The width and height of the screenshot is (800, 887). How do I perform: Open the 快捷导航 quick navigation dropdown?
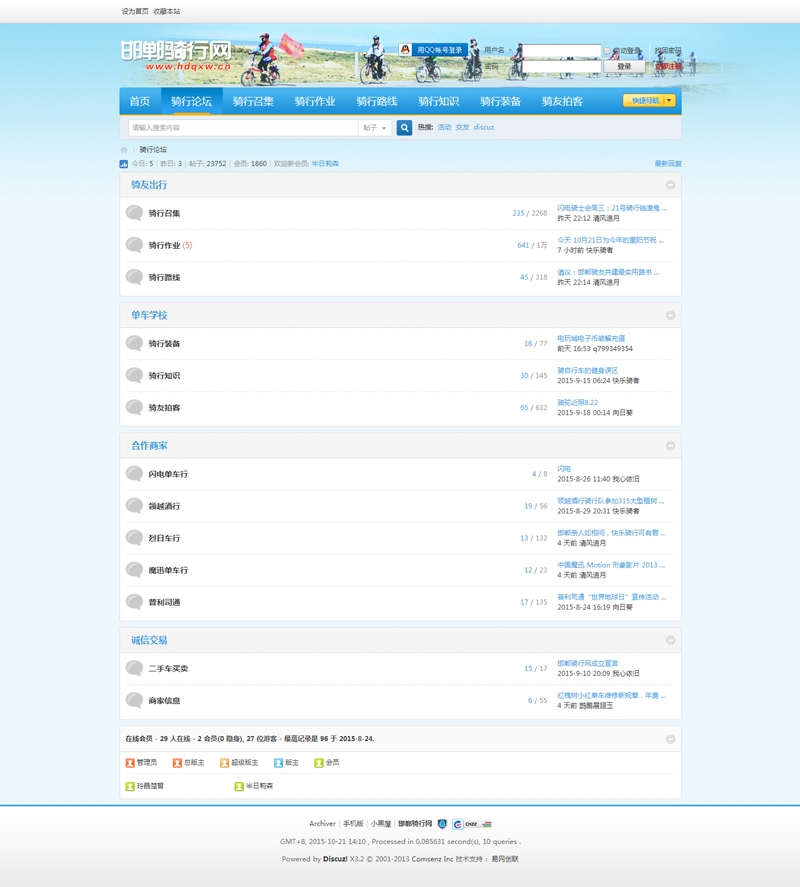649,101
